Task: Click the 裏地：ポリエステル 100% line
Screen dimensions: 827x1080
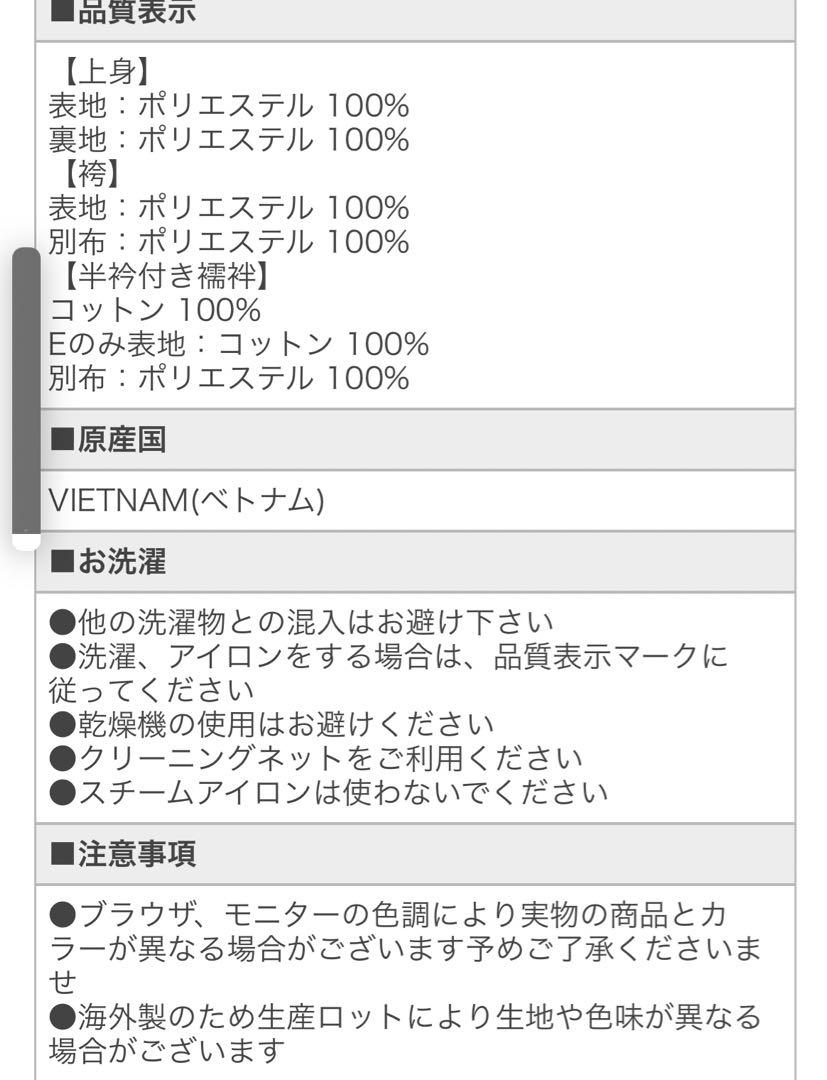Action: (x=229, y=139)
